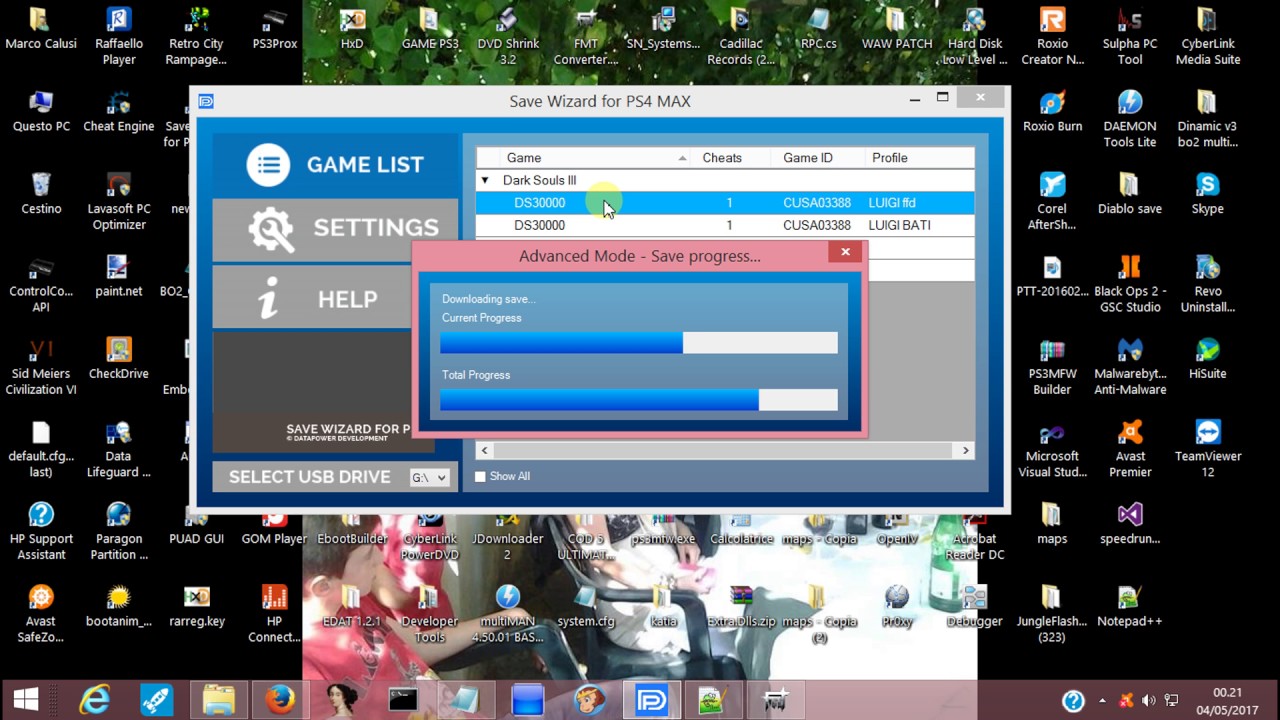Open the paint.net desktop icon

click(119, 276)
